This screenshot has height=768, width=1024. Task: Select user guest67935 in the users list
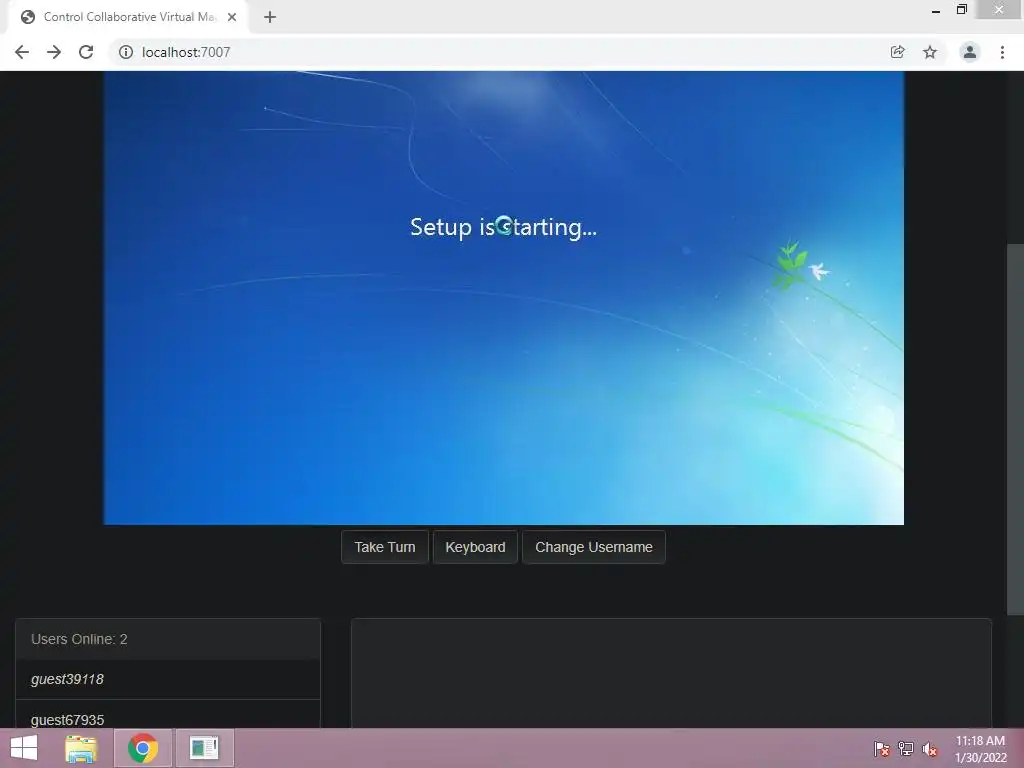(168, 714)
